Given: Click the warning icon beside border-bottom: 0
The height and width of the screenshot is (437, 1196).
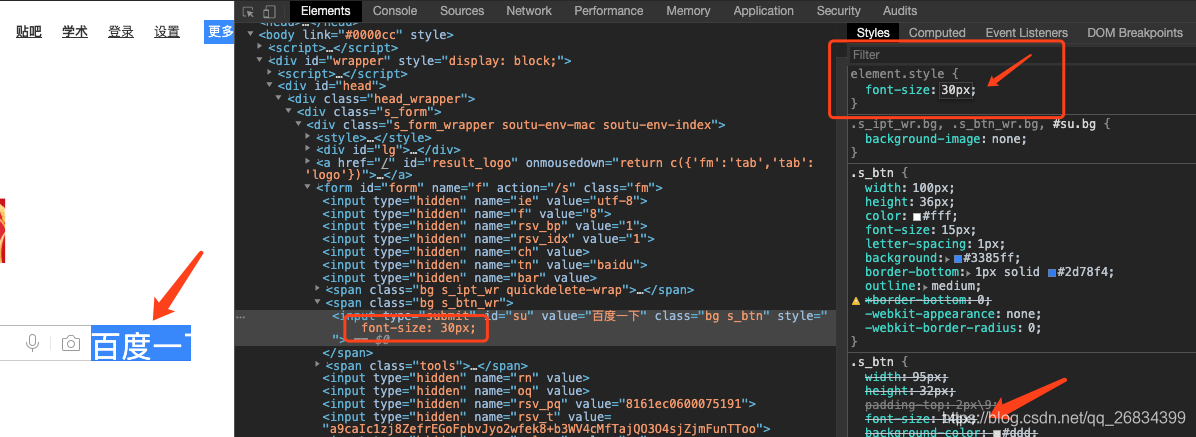Looking at the screenshot, I should (x=856, y=300).
